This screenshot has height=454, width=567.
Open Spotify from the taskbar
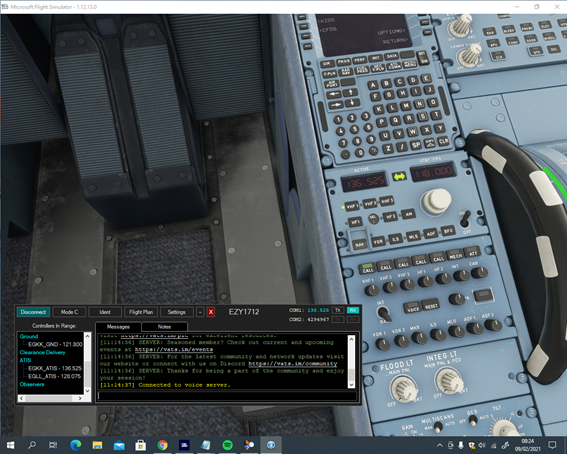pyautogui.click(x=227, y=445)
